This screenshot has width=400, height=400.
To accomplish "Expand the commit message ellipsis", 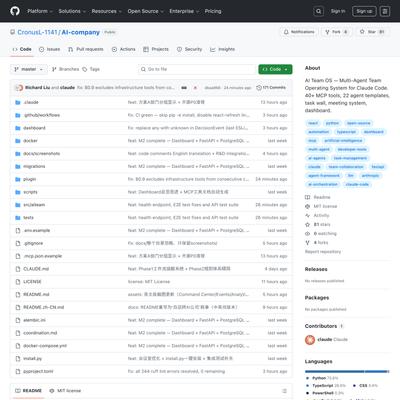I will 184,88.
